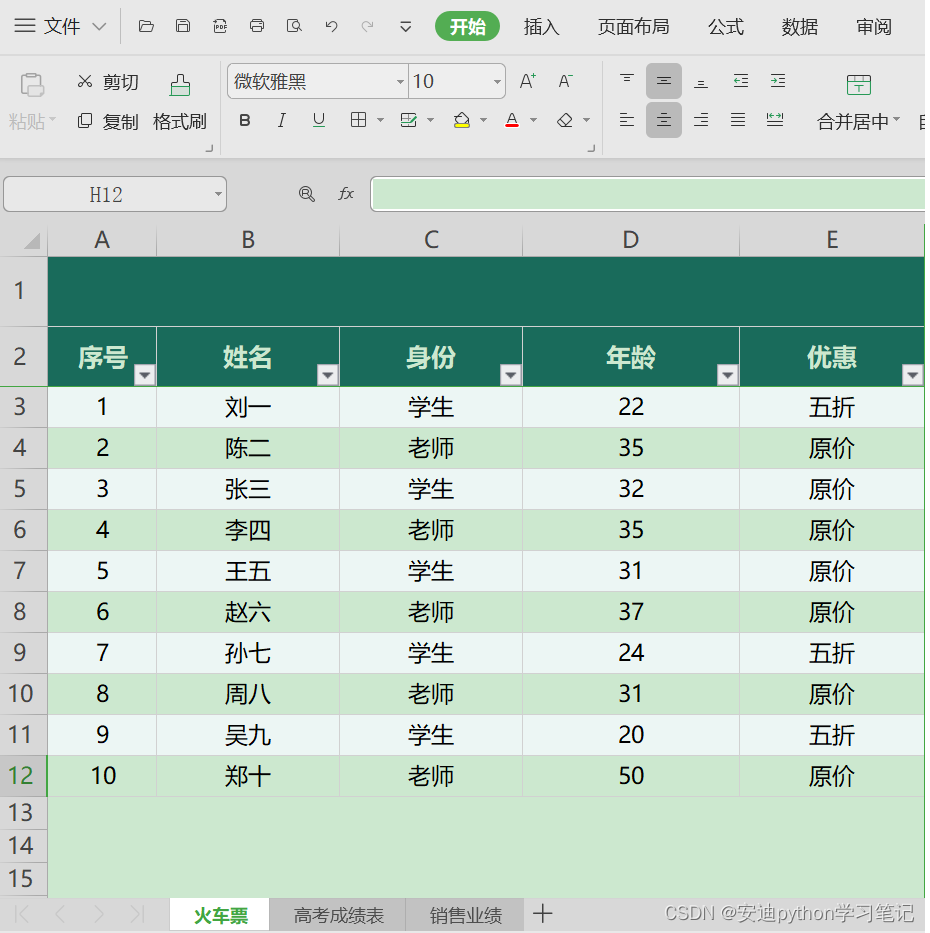Export the workbook as PDF
The image size is (930, 933).
tap(220, 27)
